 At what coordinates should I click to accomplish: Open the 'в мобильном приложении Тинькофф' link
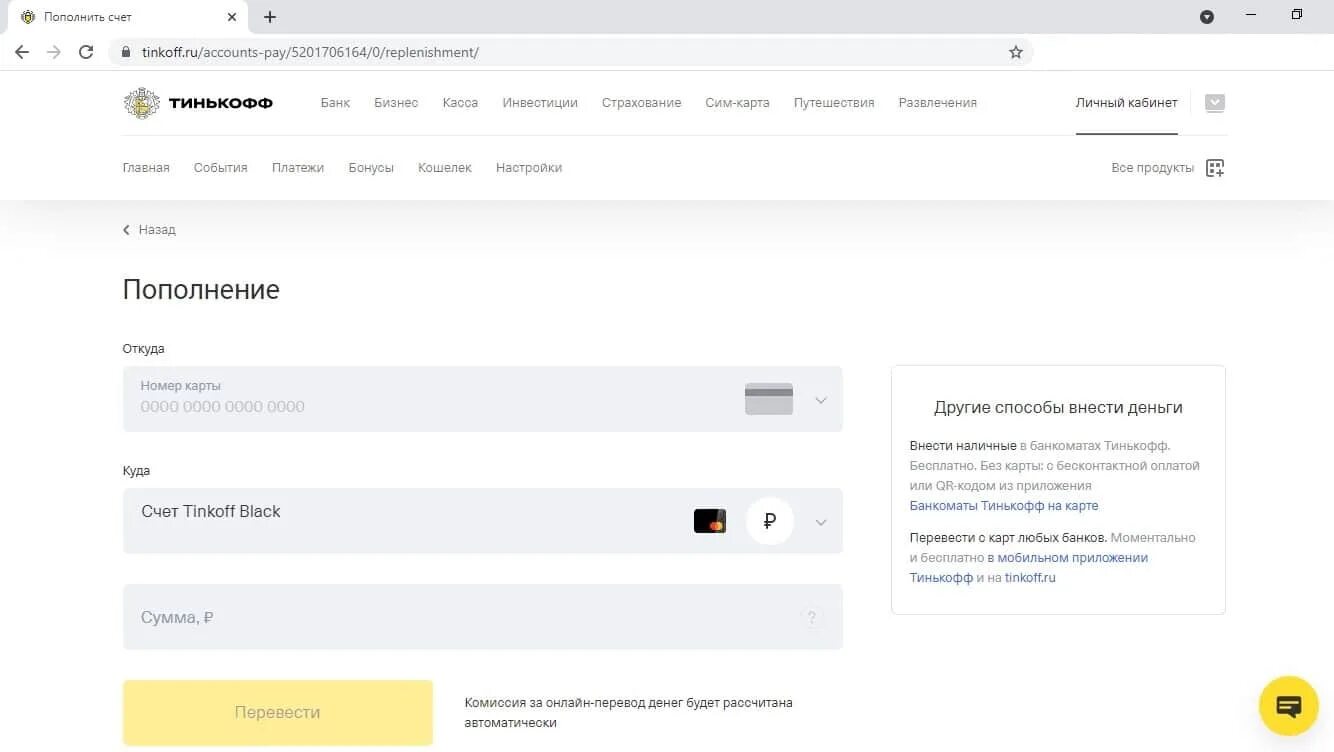coord(1029,567)
